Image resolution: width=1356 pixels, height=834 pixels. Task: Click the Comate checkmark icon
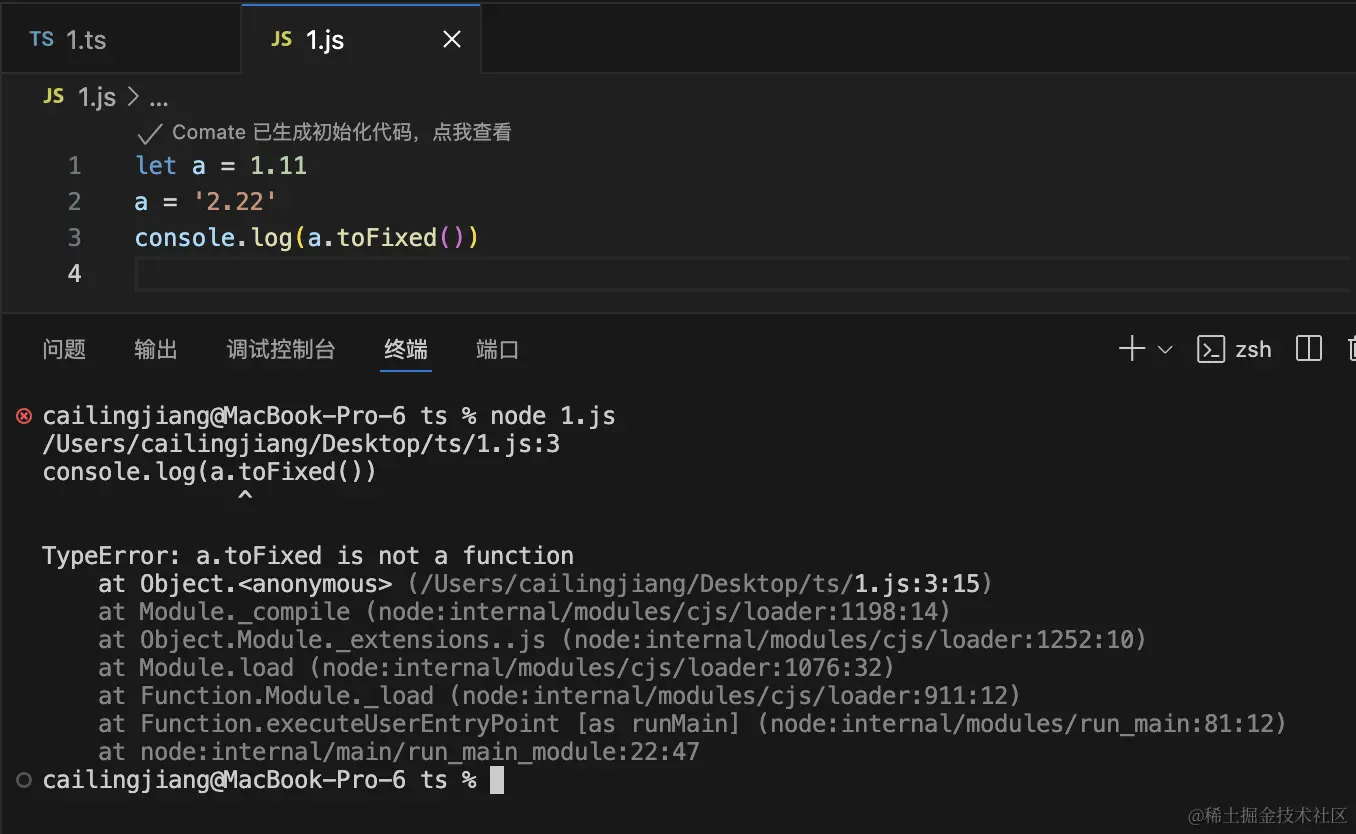click(150, 133)
